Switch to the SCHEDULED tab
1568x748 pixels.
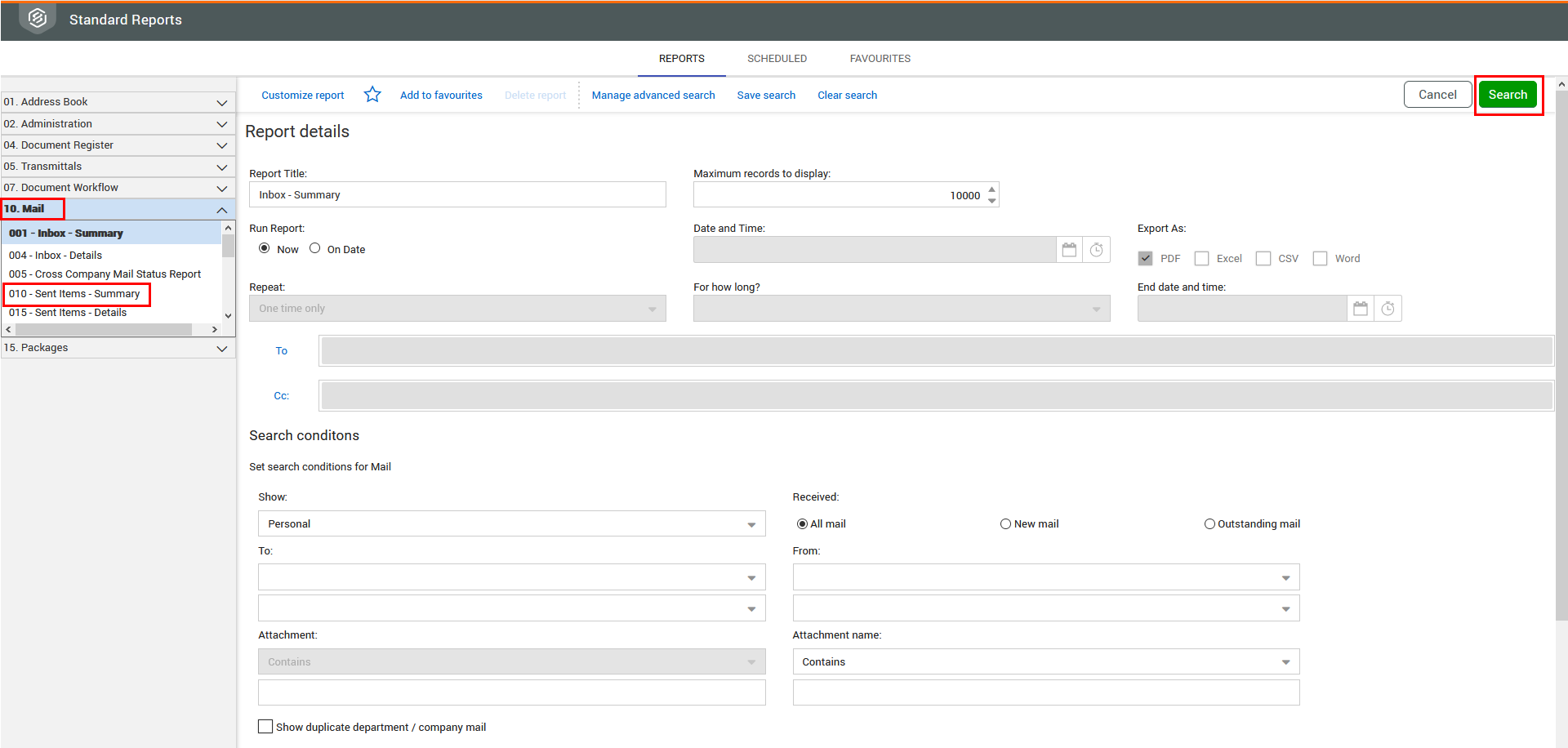(777, 59)
